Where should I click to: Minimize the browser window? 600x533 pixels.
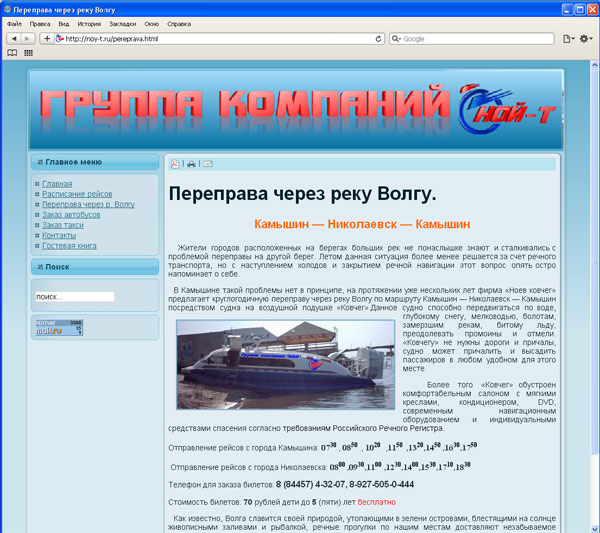(x=567, y=9)
